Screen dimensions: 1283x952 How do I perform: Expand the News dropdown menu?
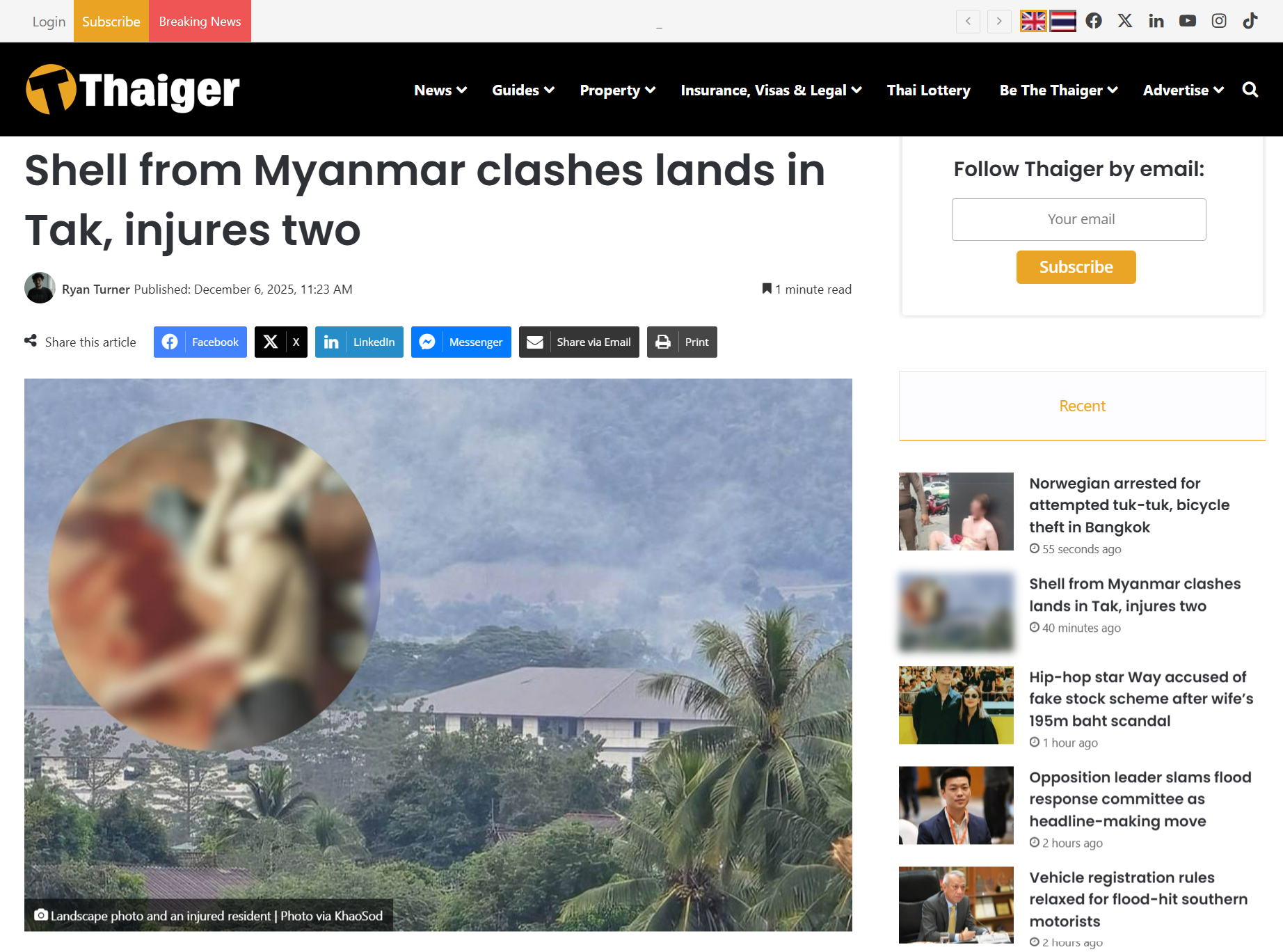[440, 90]
